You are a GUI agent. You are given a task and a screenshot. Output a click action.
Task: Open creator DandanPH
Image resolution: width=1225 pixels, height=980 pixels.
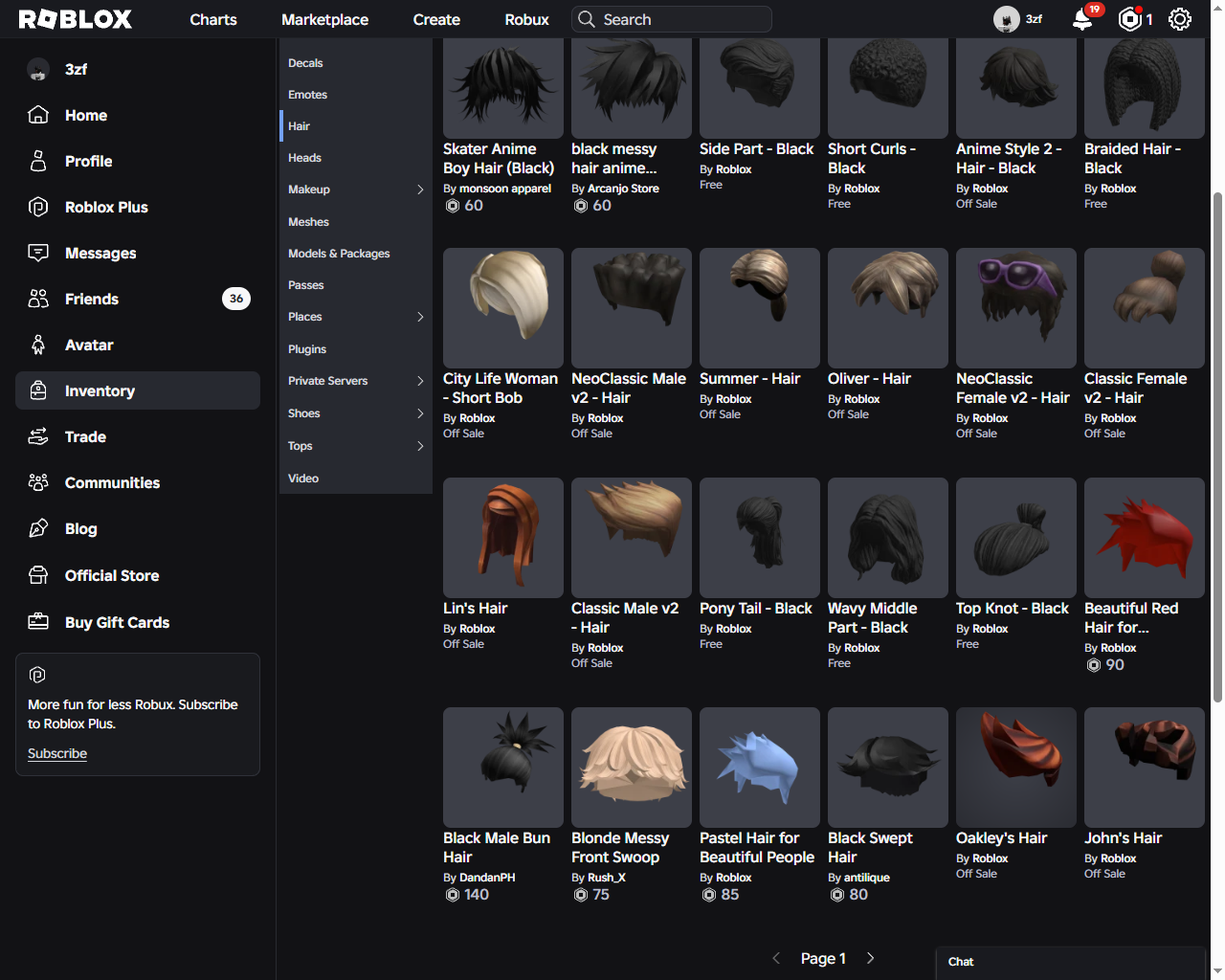(487, 878)
